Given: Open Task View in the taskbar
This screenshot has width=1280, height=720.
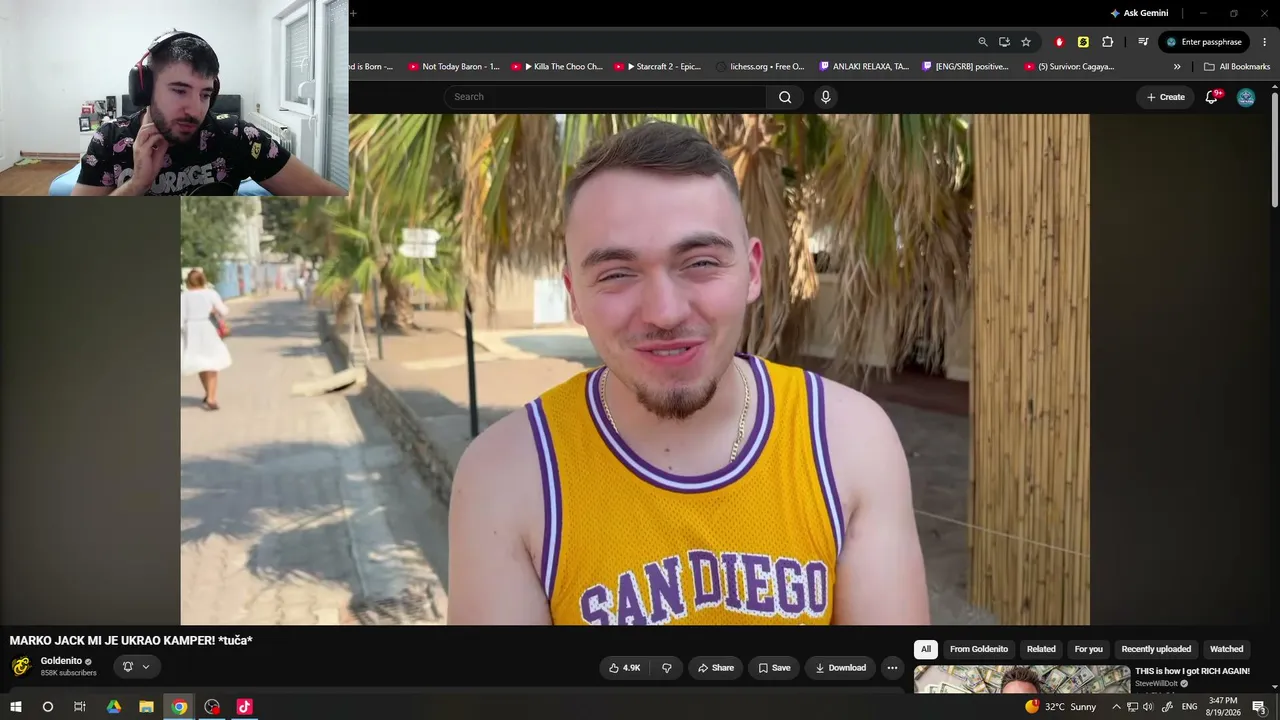Looking at the screenshot, I should [x=80, y=707].
